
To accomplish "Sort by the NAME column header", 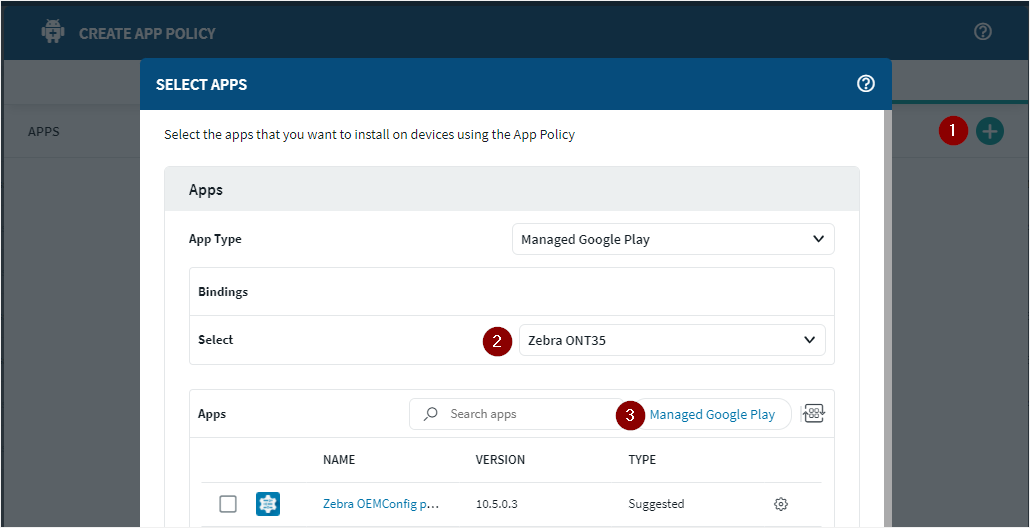I will [339, 460].
